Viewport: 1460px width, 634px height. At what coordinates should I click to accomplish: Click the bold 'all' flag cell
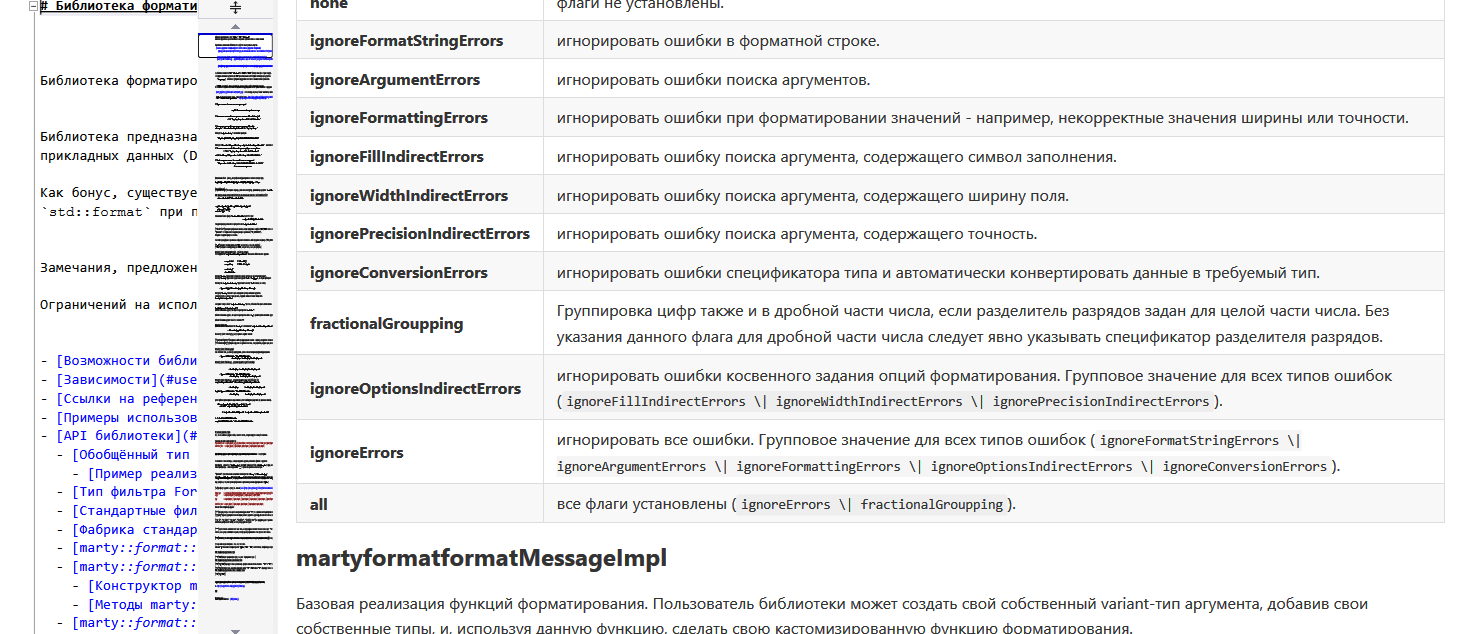tap(319, 504)
